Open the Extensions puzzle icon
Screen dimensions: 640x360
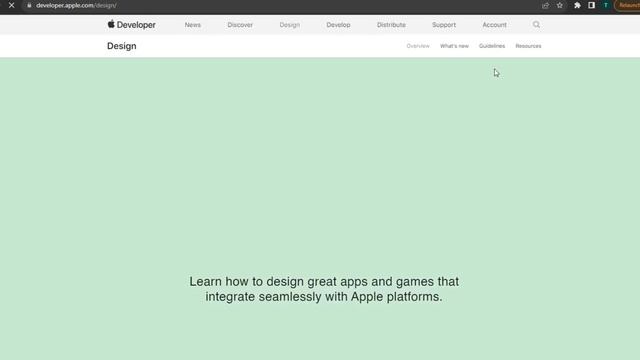pyautogui.click(x=577, y=5)
